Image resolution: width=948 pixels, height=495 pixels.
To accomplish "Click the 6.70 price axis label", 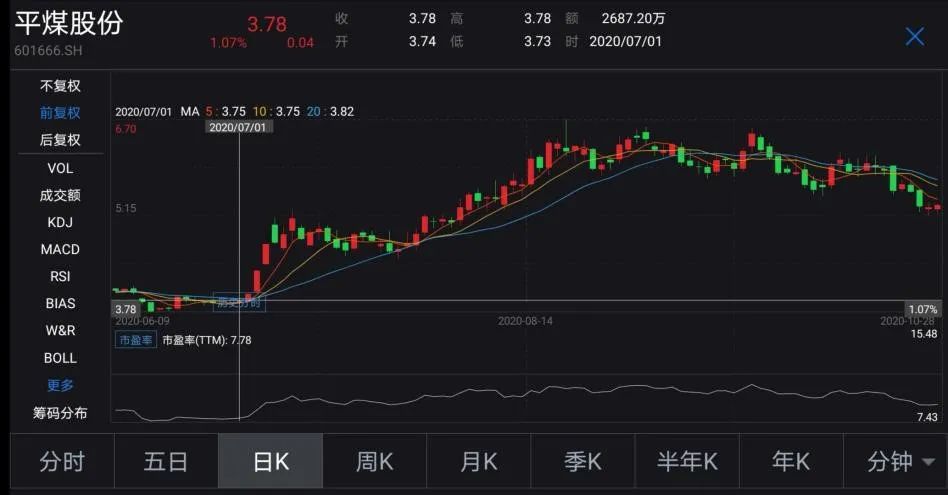I will tap(126, 129).
